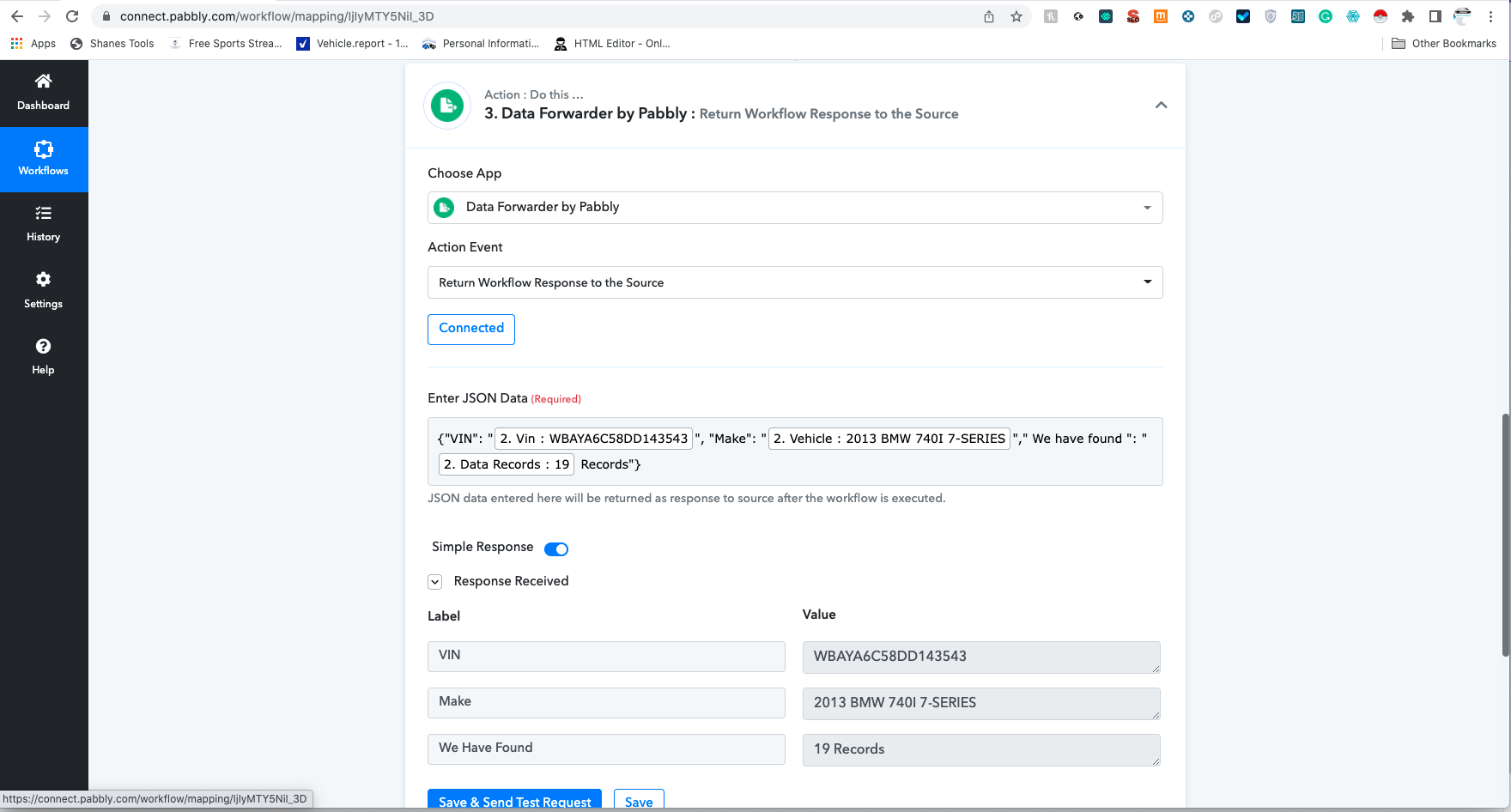The width and height of the screenshot is (1511, 812).
Task: Open the blue checkmark extension
Action: [x=1243, y=16]
